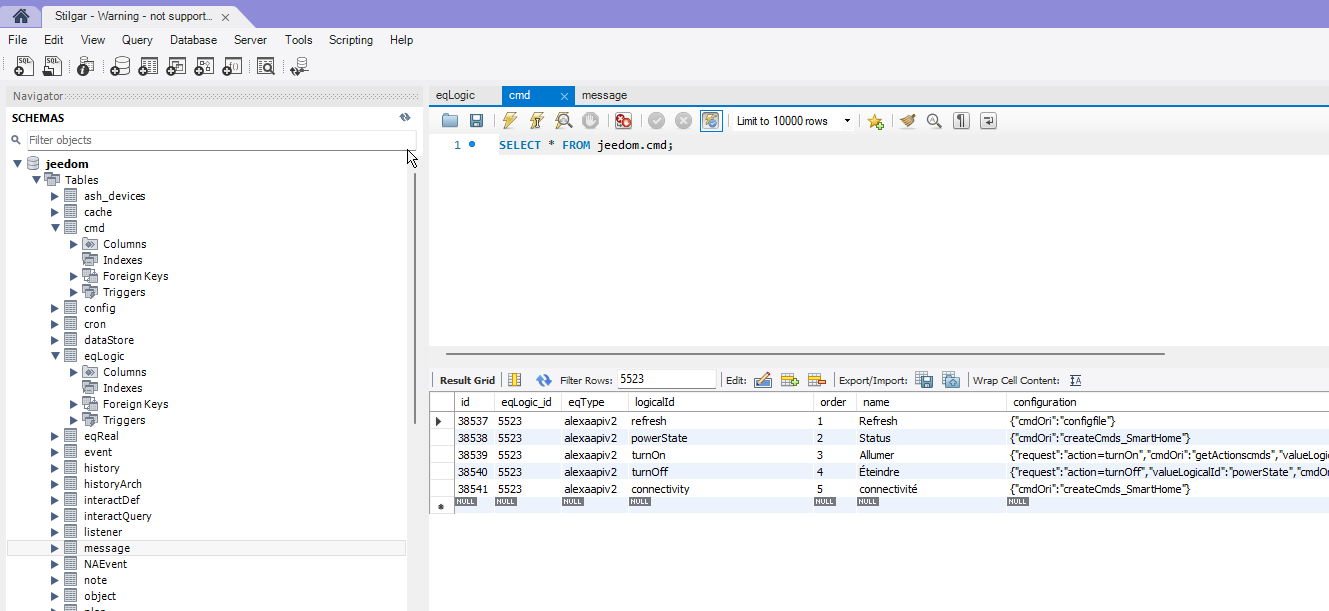Click the Explain query magnifier-lightning icon
This screenshot has width=1329, height=611.
(x=564, y=121)
